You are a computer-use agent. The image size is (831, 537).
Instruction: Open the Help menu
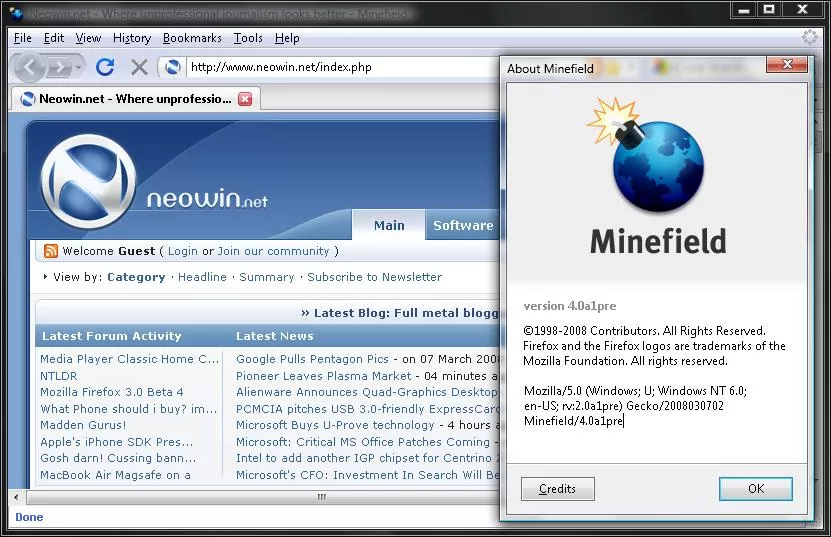(x=287, y=38)
